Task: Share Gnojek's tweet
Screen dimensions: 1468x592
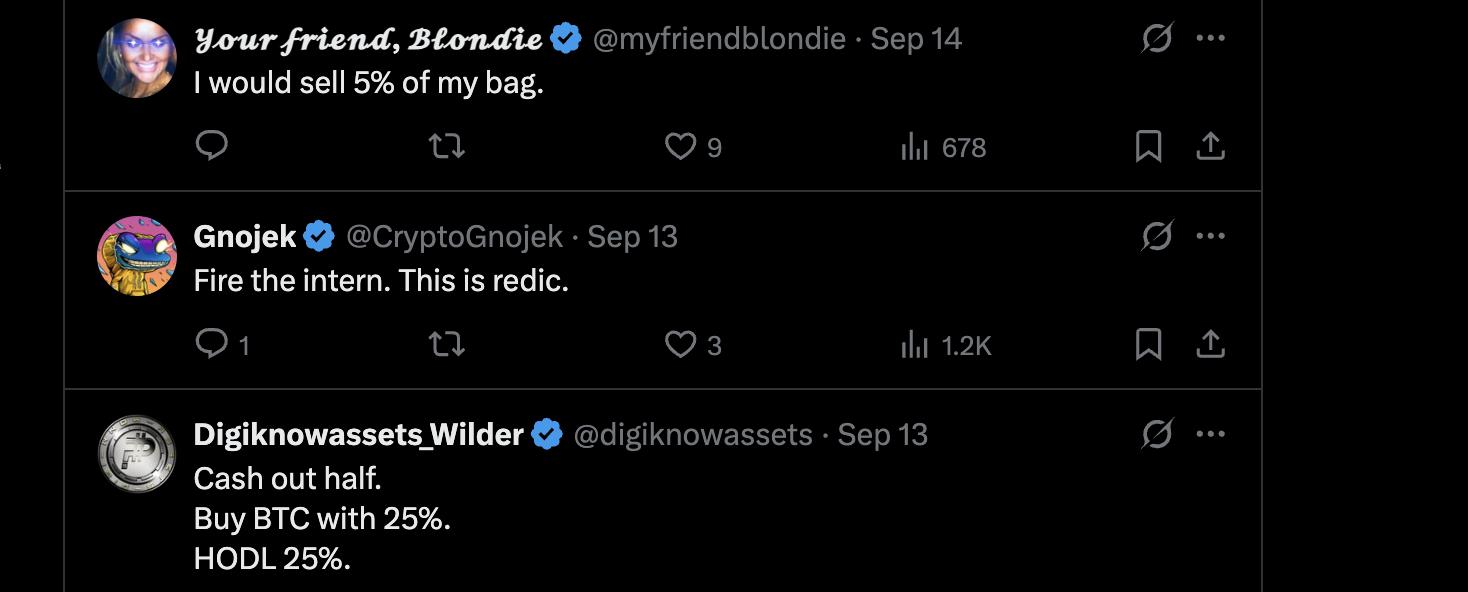Action: (x=1210, y=345)
